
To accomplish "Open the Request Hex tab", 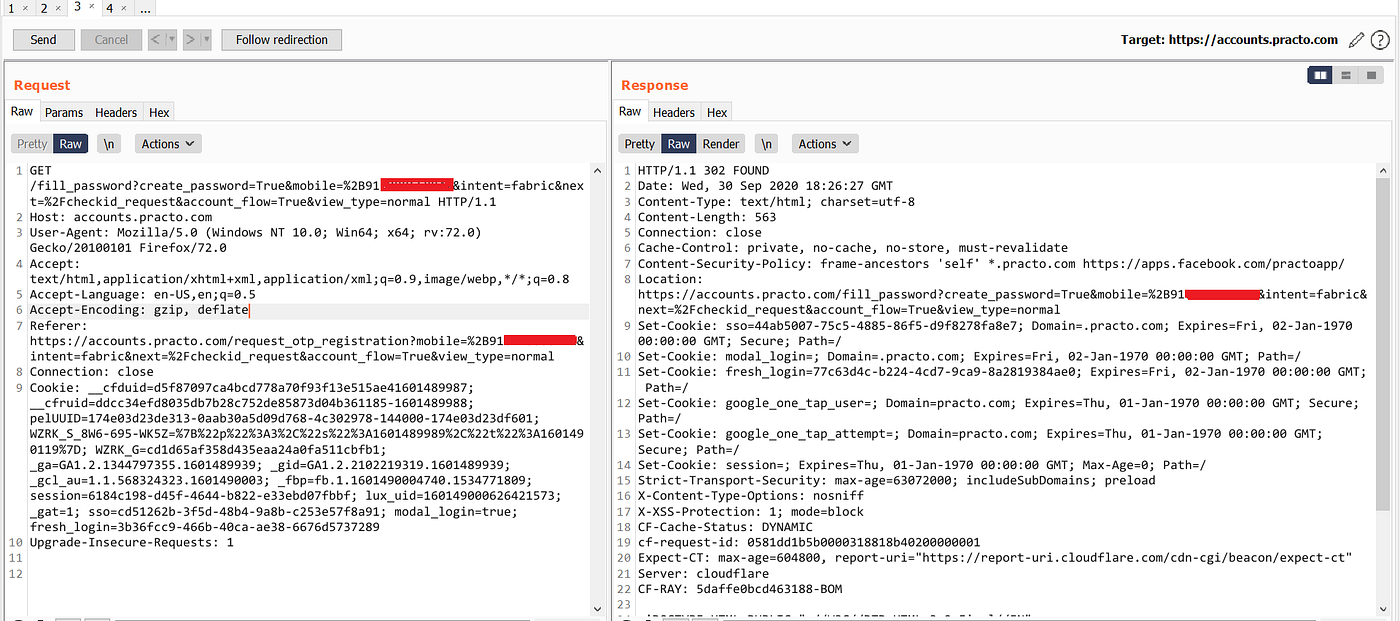I will (x=159, y=113).
